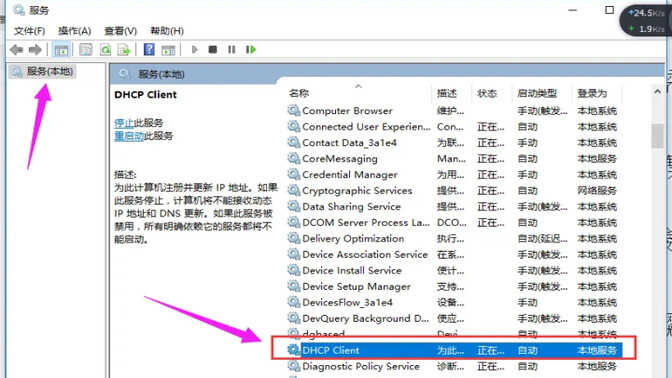
Task: Click the gear icon of CoreMessaging
Action: pyautogui.click(x=294, y=159)
